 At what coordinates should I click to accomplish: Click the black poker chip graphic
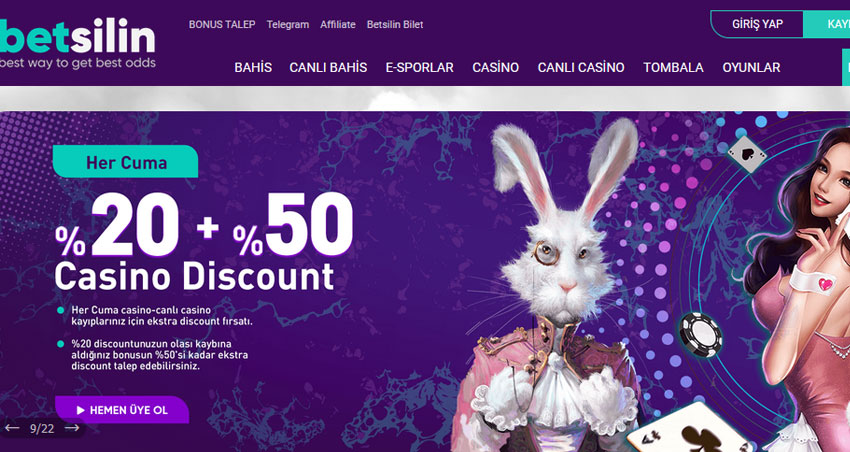point(700,335)
